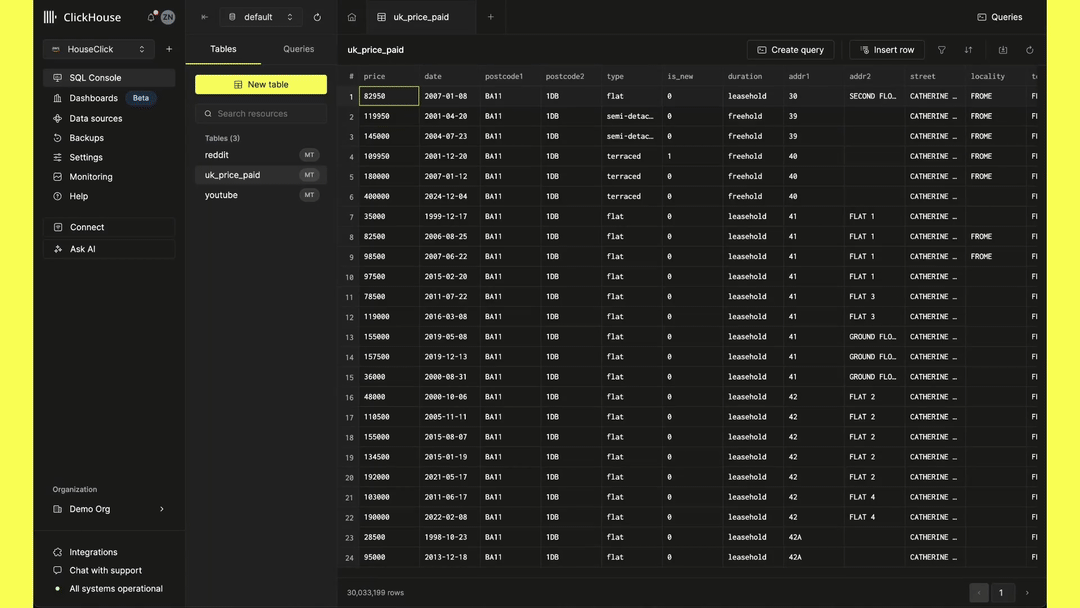Open the HouseClick service dropdown

98,49
